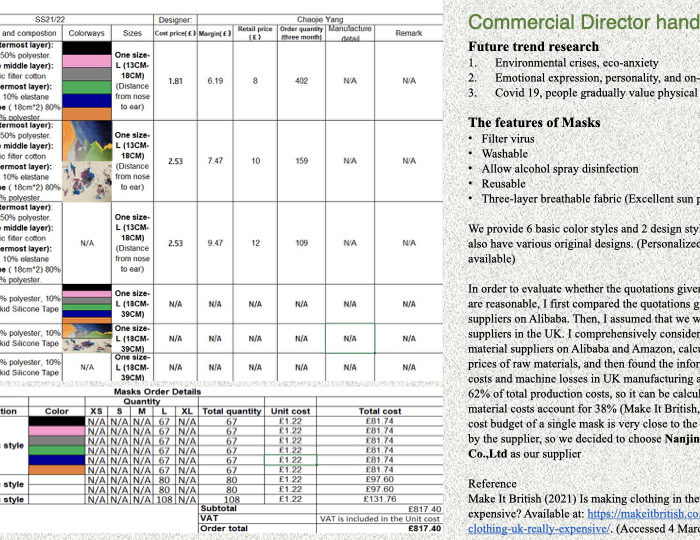Viewport: 700px width, 540px height.
Task: Click the 'Retail price (£)' column header
Action: pos(255,33)
